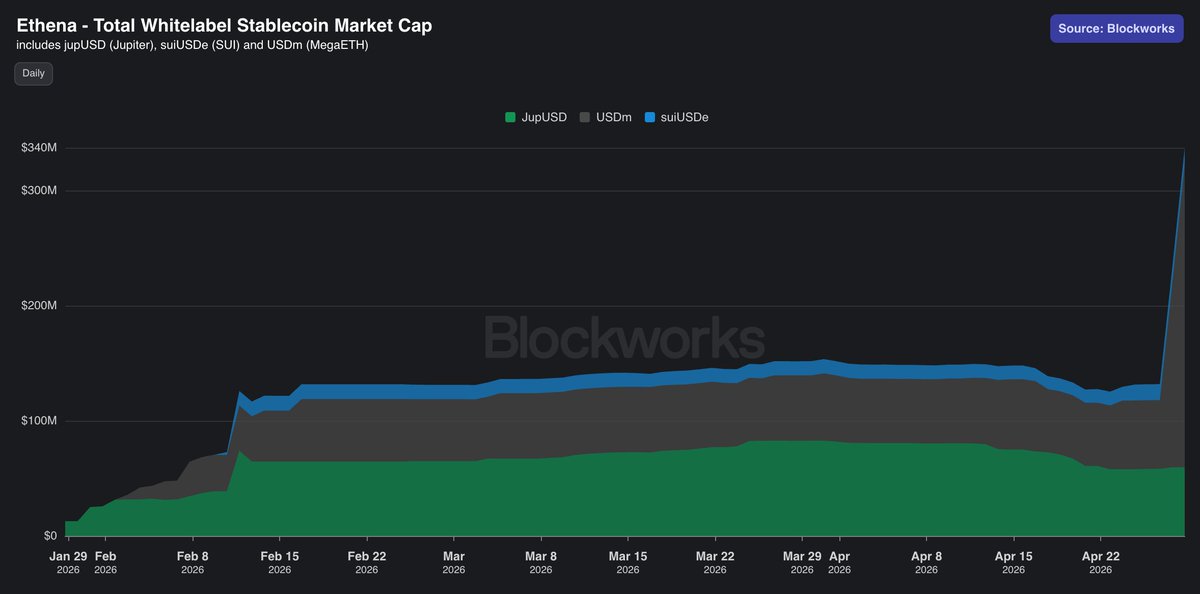Click the Mar 15 x-axis label
The width and height of the screenshot is (1200, 594).
627,562
